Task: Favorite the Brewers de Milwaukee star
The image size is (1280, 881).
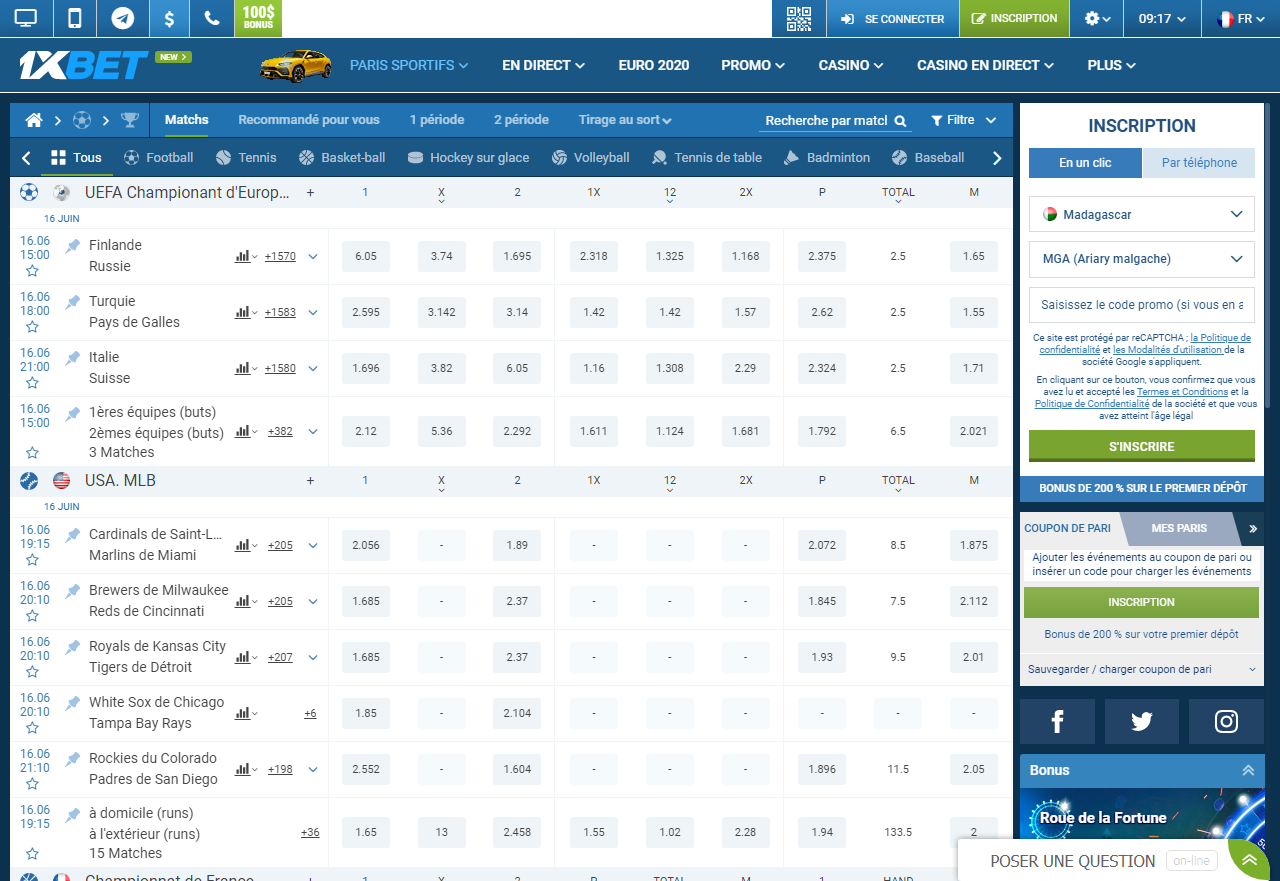Action: pos(32,616)
